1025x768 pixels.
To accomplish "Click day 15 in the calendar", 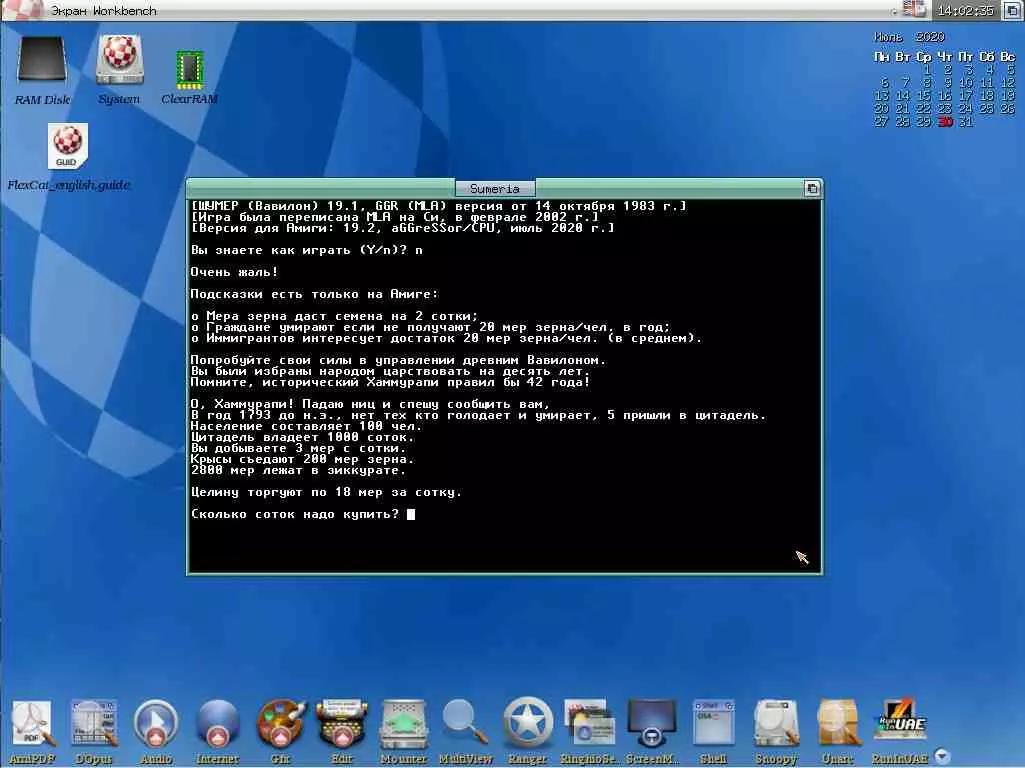I will tap(924, 95).
